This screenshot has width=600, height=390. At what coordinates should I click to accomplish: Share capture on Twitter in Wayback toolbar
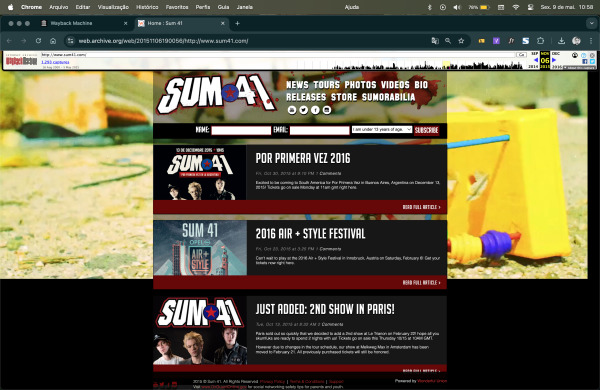[x=592, y=61]
